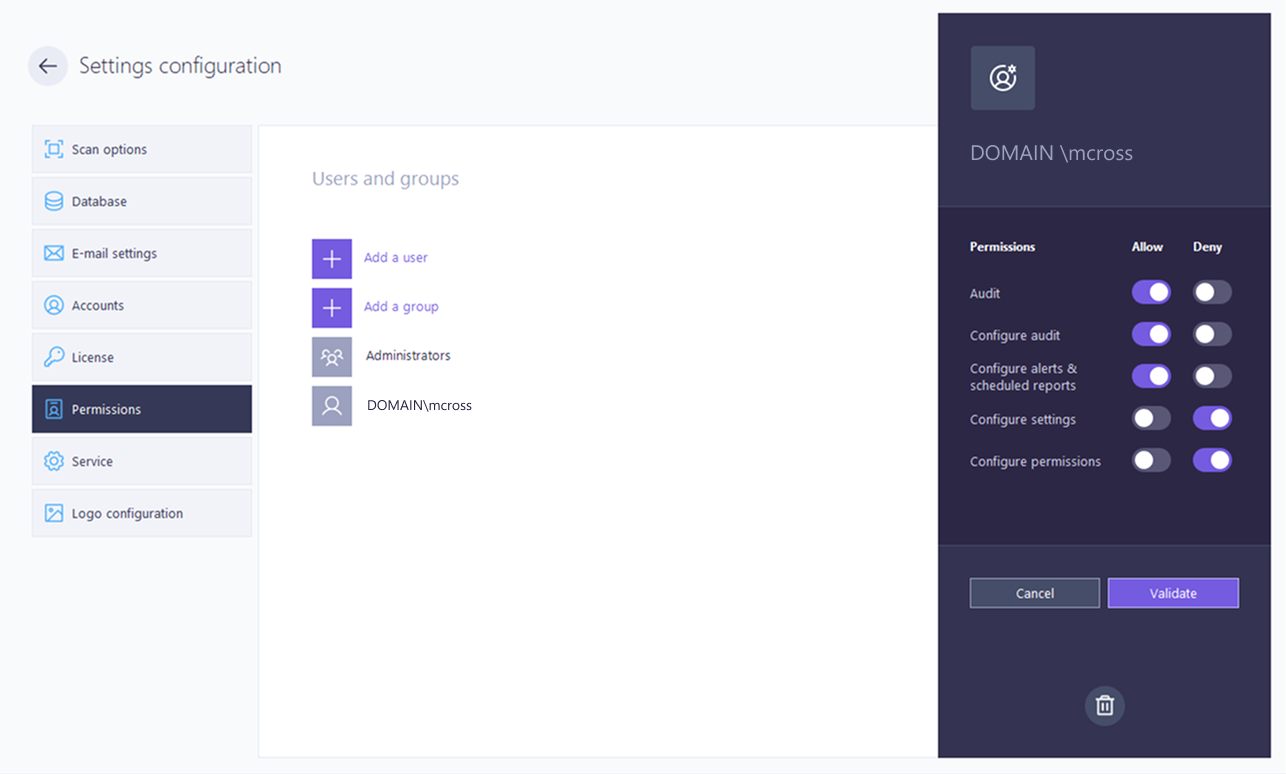
Task: Toggle Allow for Configure audit
Action: click(x=1151, y=334)
